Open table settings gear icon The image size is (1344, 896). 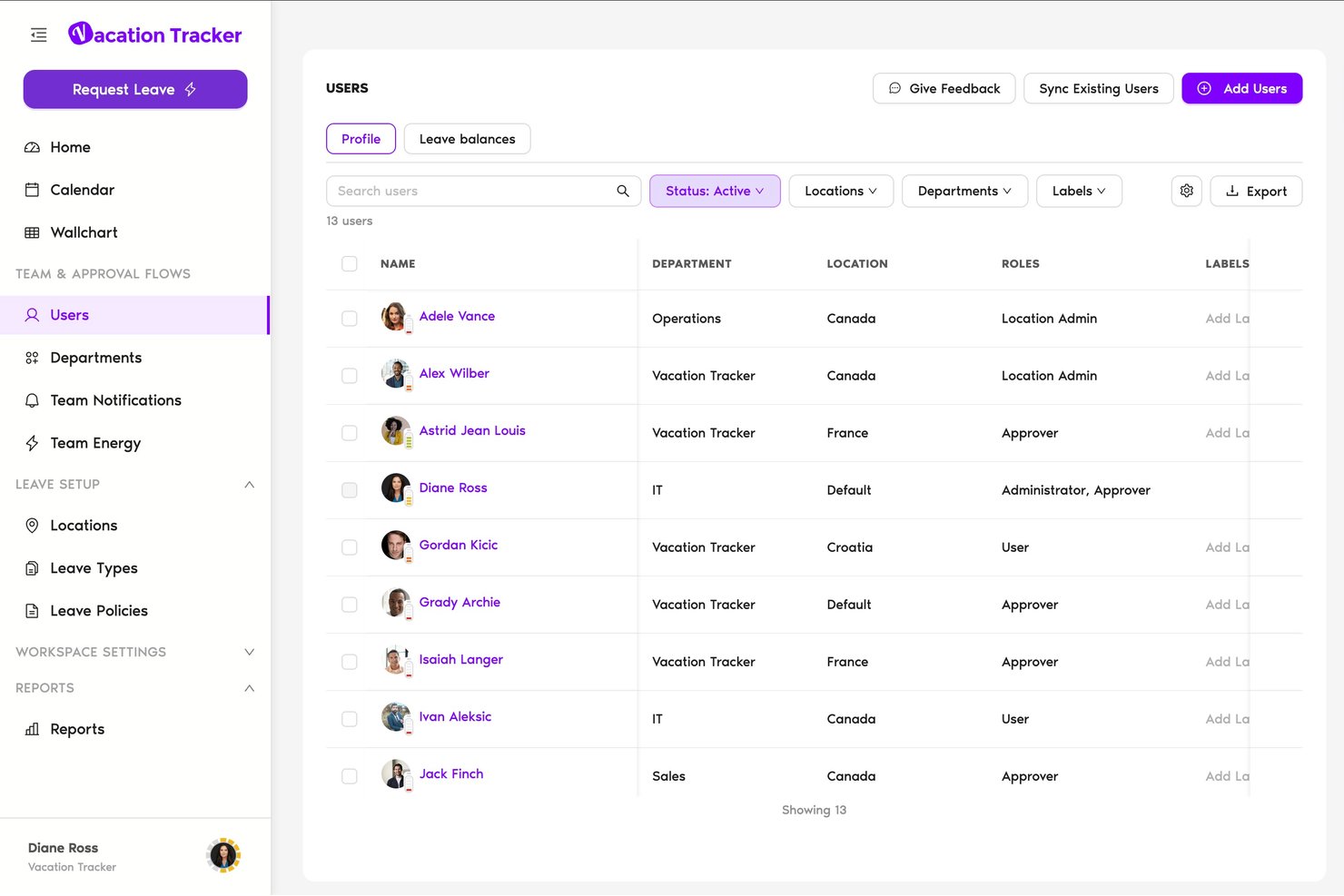1187,191
